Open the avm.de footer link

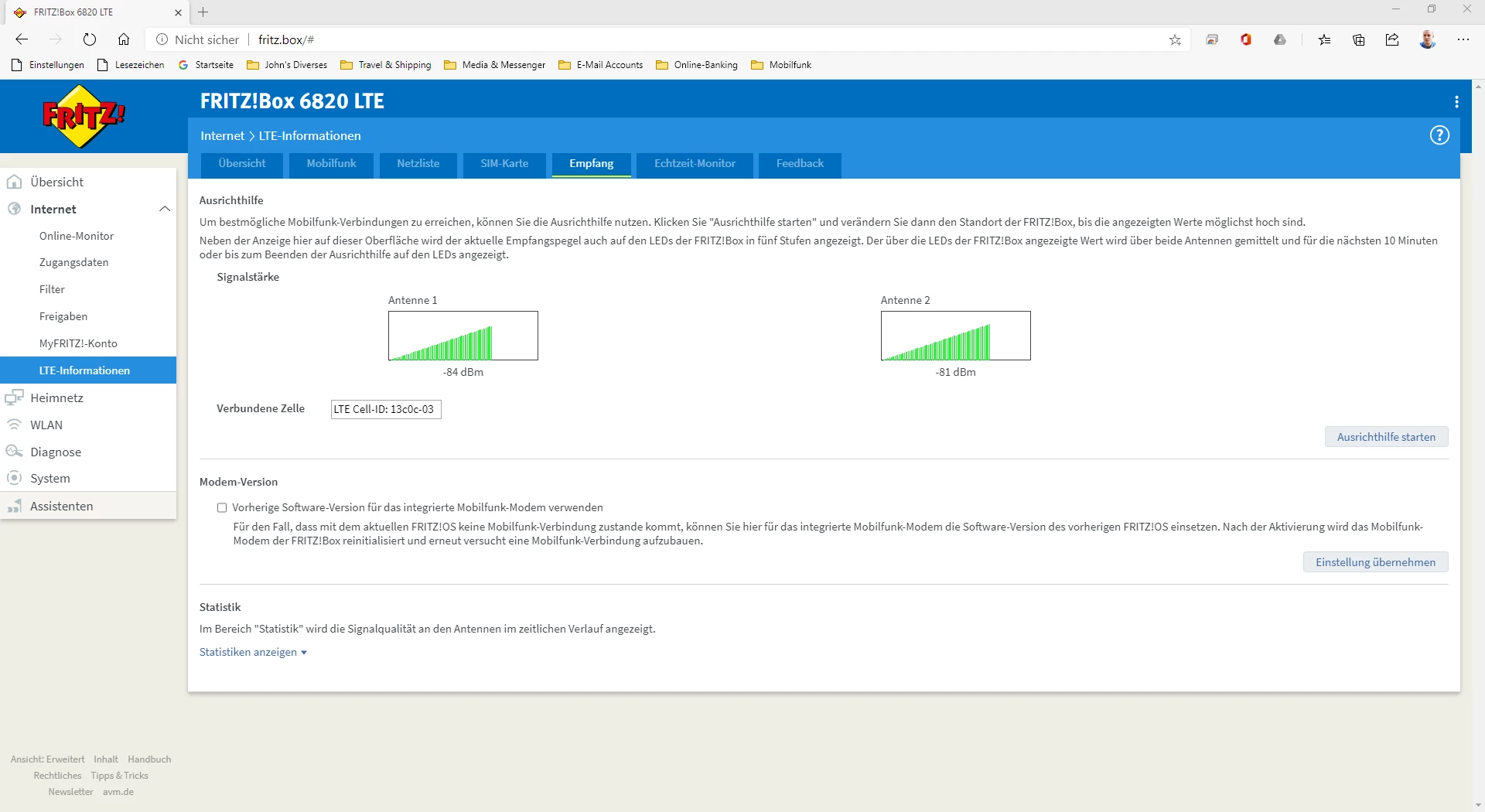pyautogui.click(x=118, y=792)
